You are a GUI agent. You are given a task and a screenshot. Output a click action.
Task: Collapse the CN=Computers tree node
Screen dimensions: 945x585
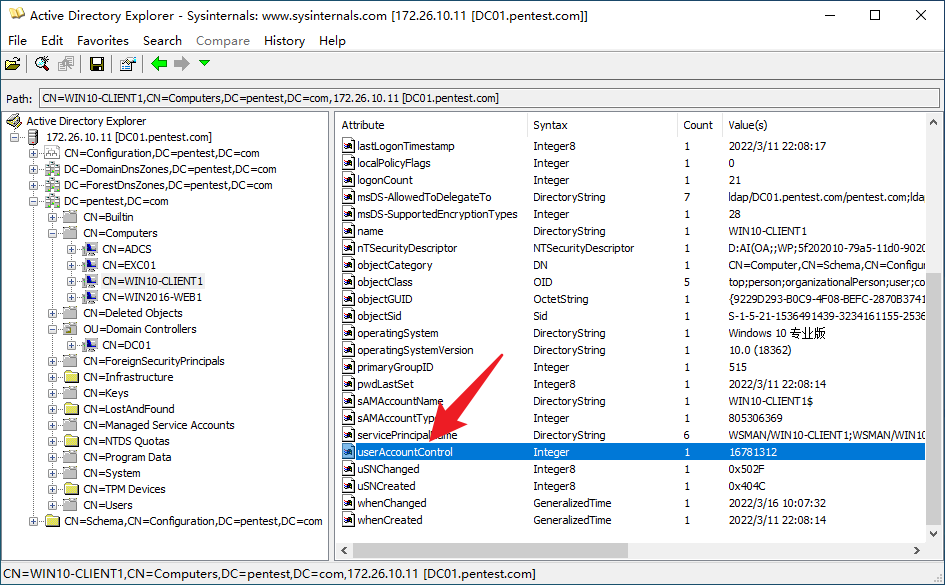point(53,233)
